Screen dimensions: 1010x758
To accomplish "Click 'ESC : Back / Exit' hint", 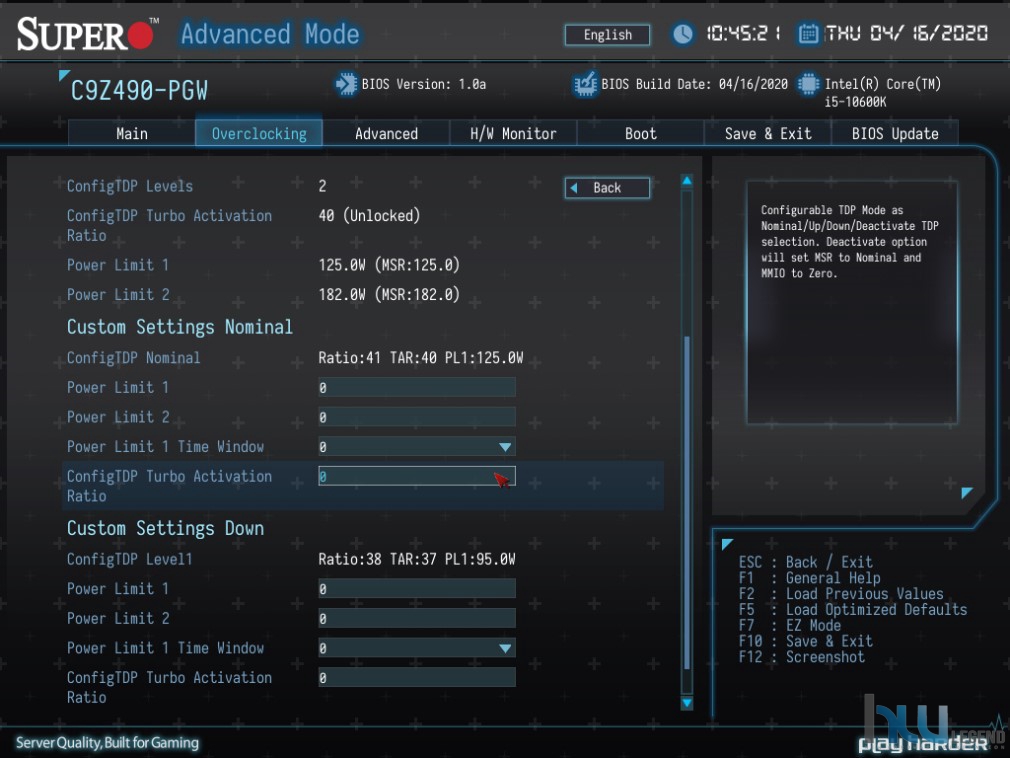I will click(x=805, y=562).
